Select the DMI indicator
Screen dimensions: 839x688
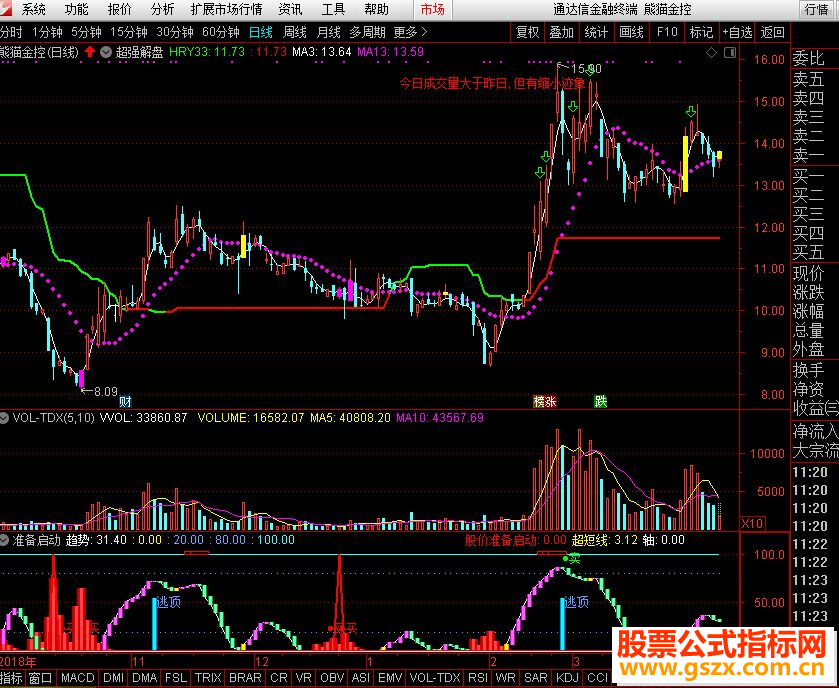[113, 678]
